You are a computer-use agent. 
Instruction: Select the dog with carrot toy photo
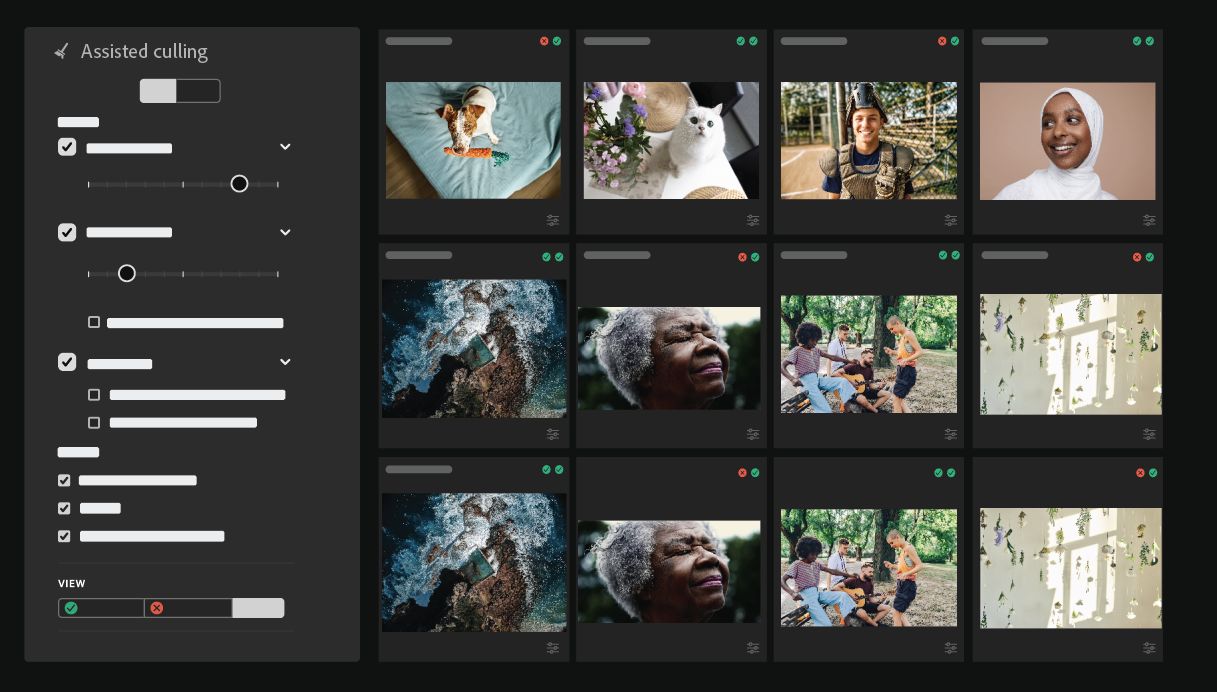pyautogui.click(x=473, y=140)
